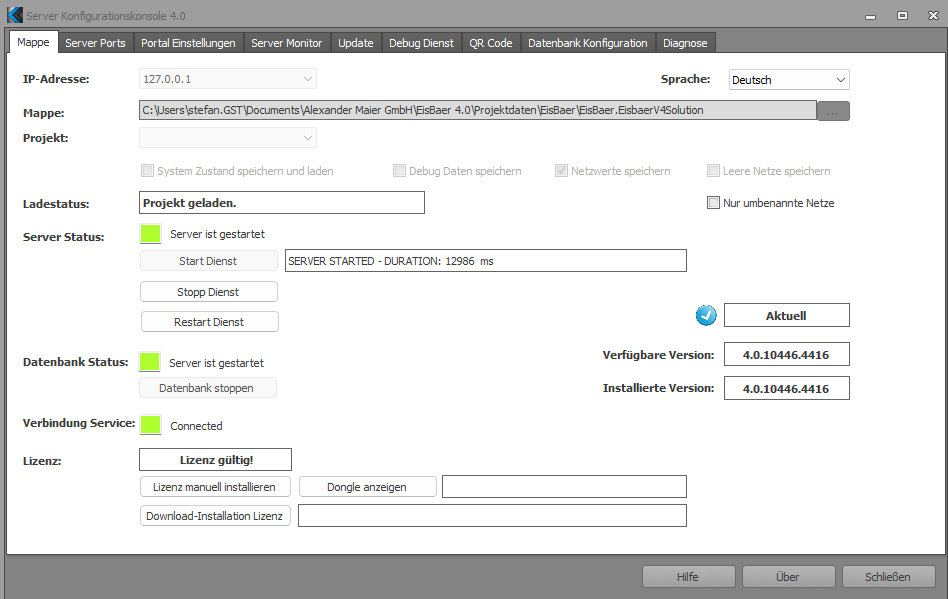The image size is (948, 599).
Task: Switch to the Server Ports tab
Action: pos(96,43)
